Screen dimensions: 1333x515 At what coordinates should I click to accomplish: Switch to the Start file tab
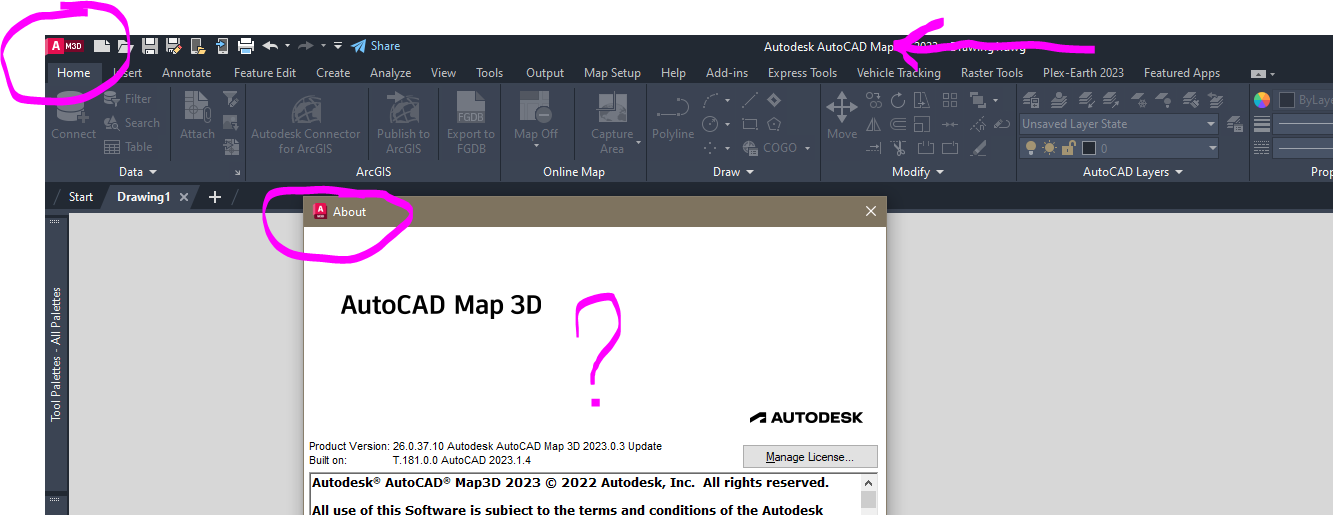pyautogui.click(x=81, y=197)
